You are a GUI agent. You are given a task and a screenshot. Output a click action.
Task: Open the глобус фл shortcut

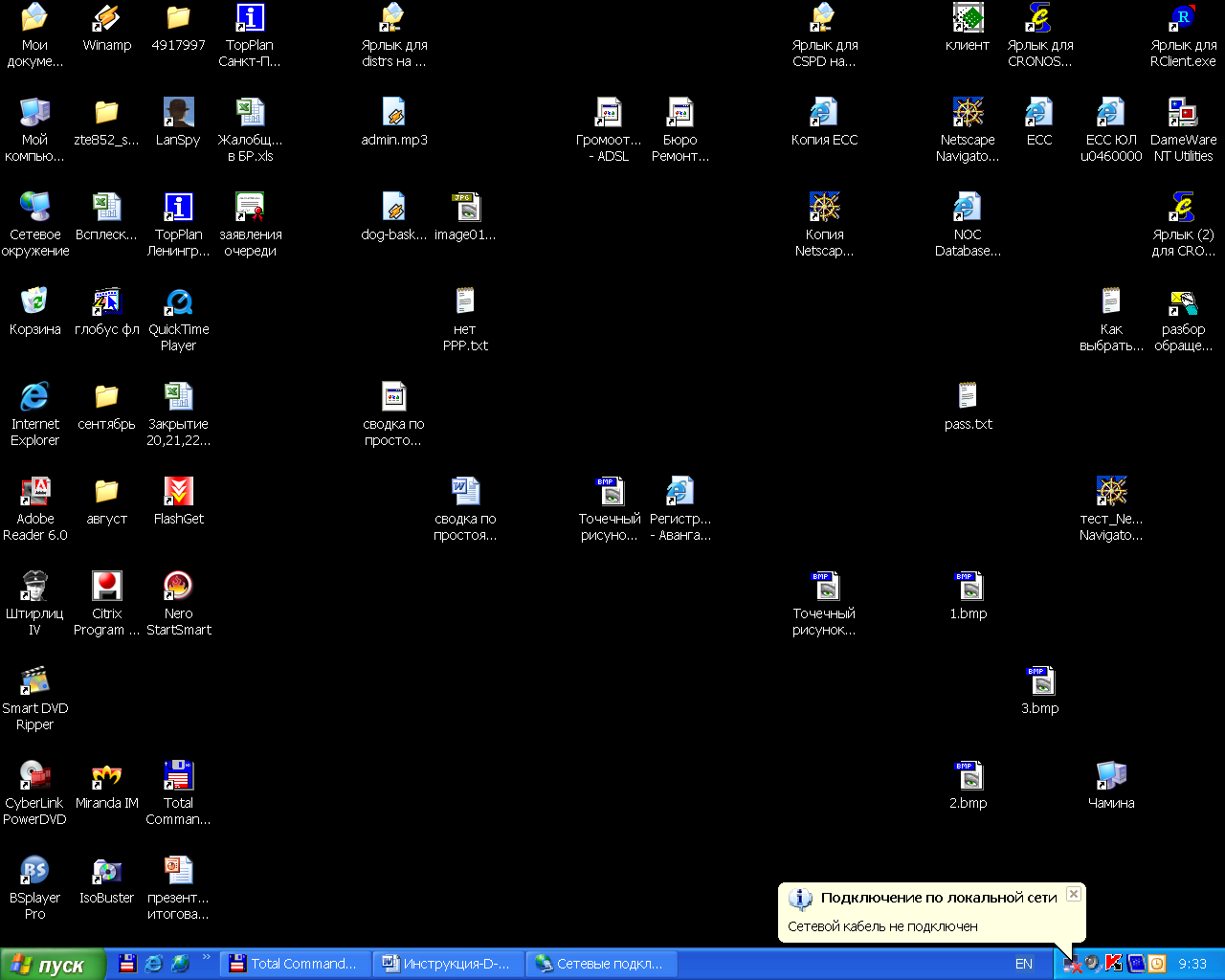pos(106,311)
